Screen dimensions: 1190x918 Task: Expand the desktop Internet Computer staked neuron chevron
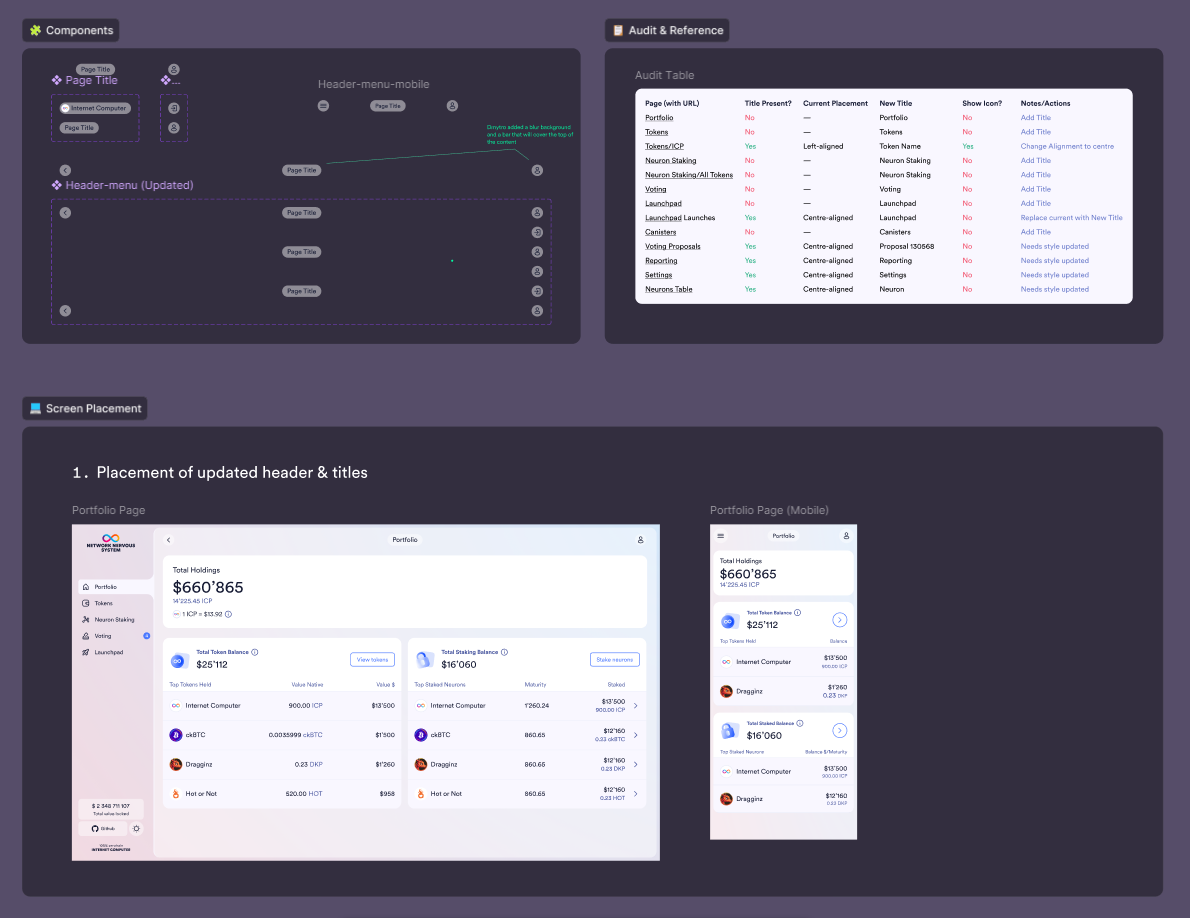point(636,706)
